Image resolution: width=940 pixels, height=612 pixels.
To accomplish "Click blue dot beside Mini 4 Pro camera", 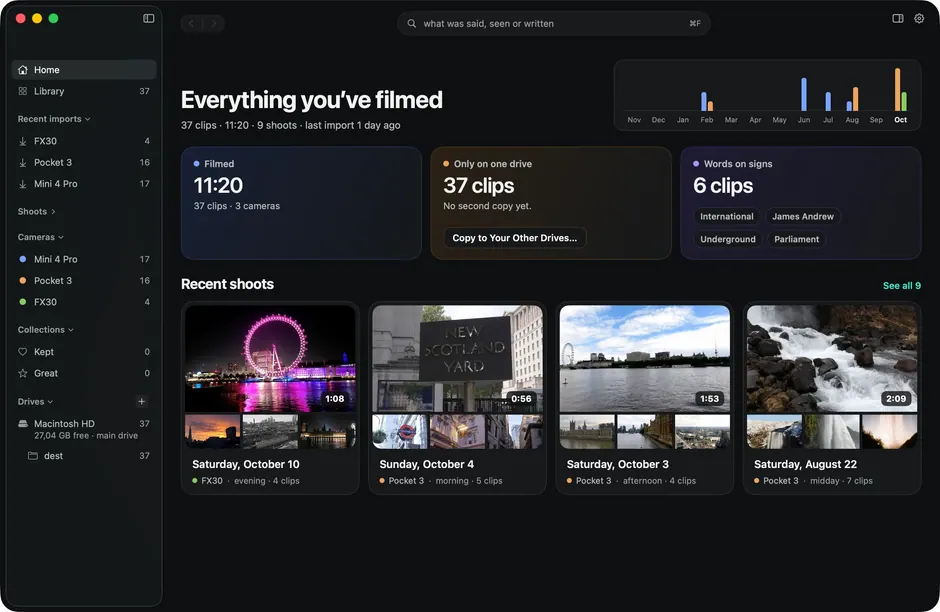I will point(23,259).
